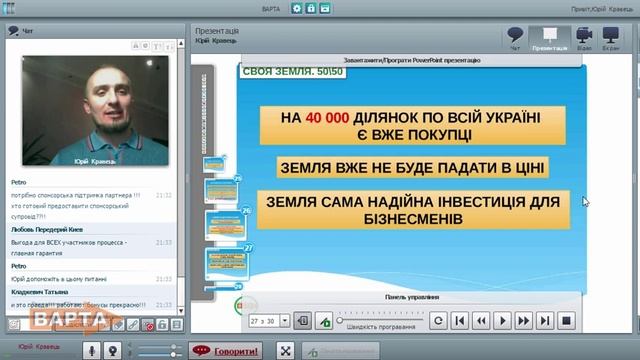
Task: Click the padlock icon in chat toolbar
Action: (162, 325)
